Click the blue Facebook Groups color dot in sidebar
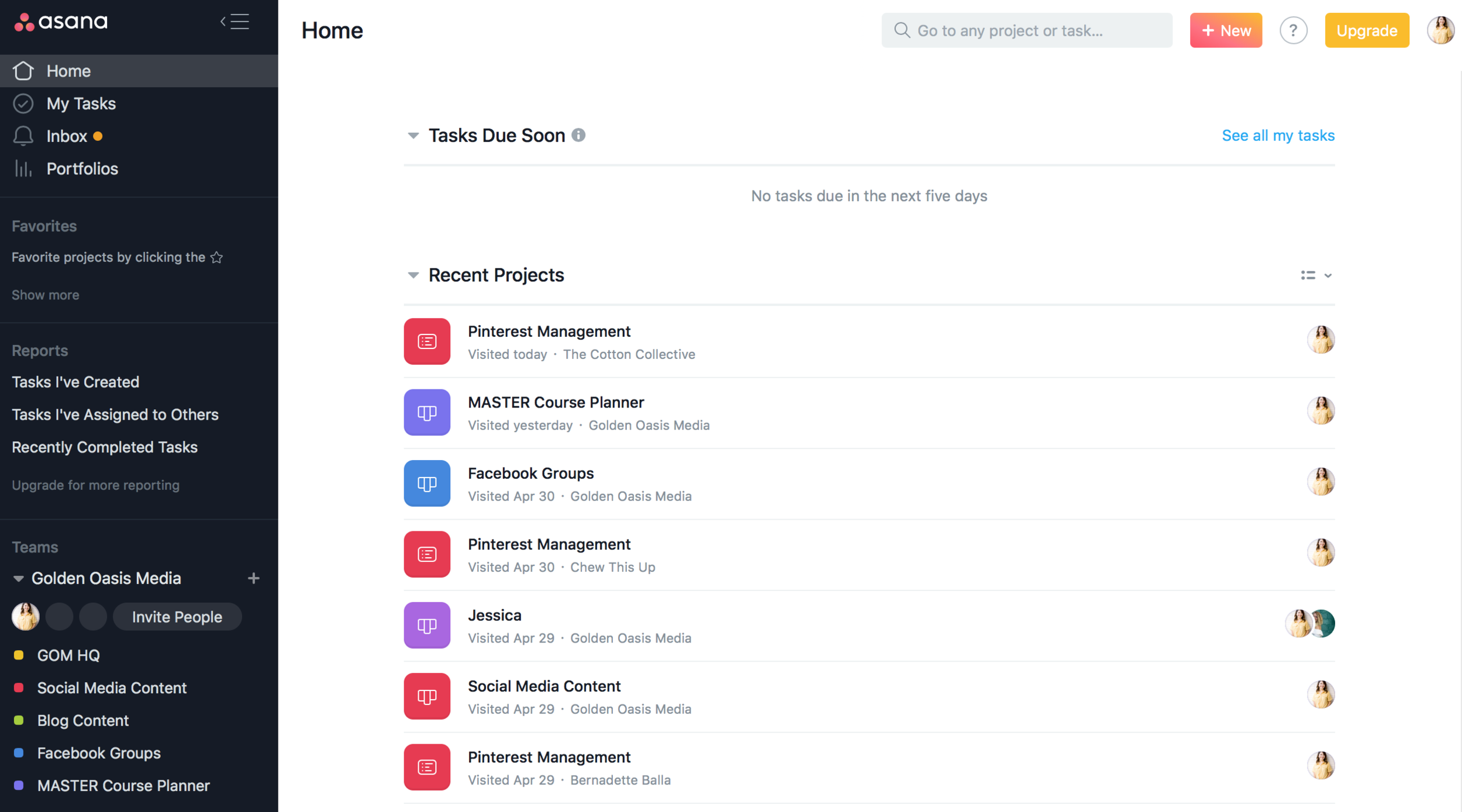1462x812 pixels. (19, 753)
